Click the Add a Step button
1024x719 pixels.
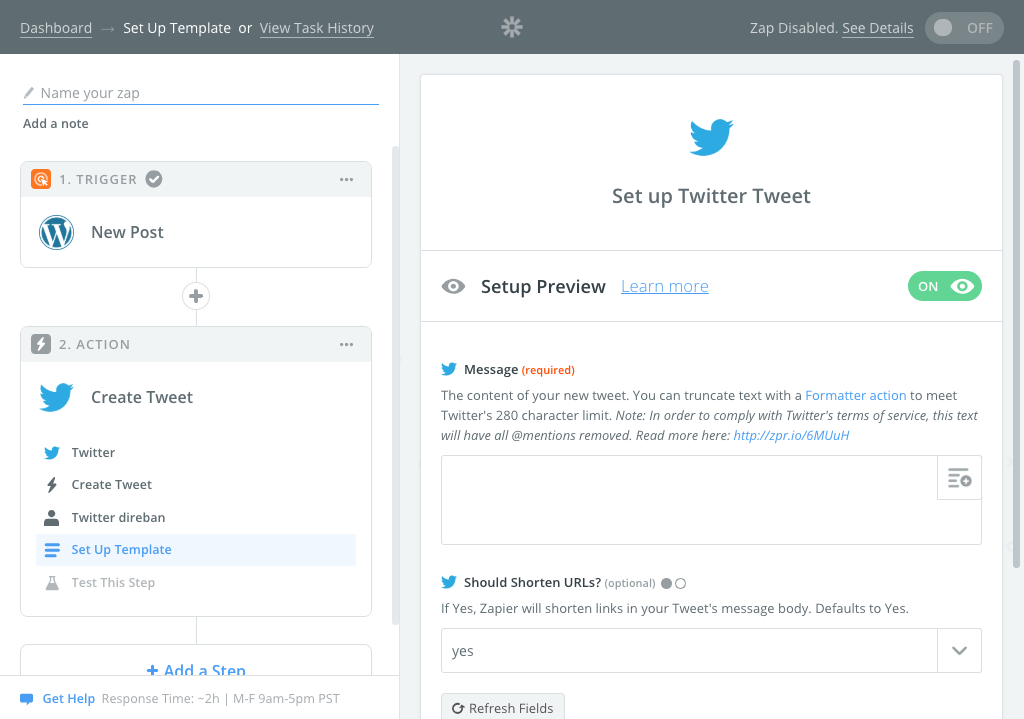(x=196, y=669)
